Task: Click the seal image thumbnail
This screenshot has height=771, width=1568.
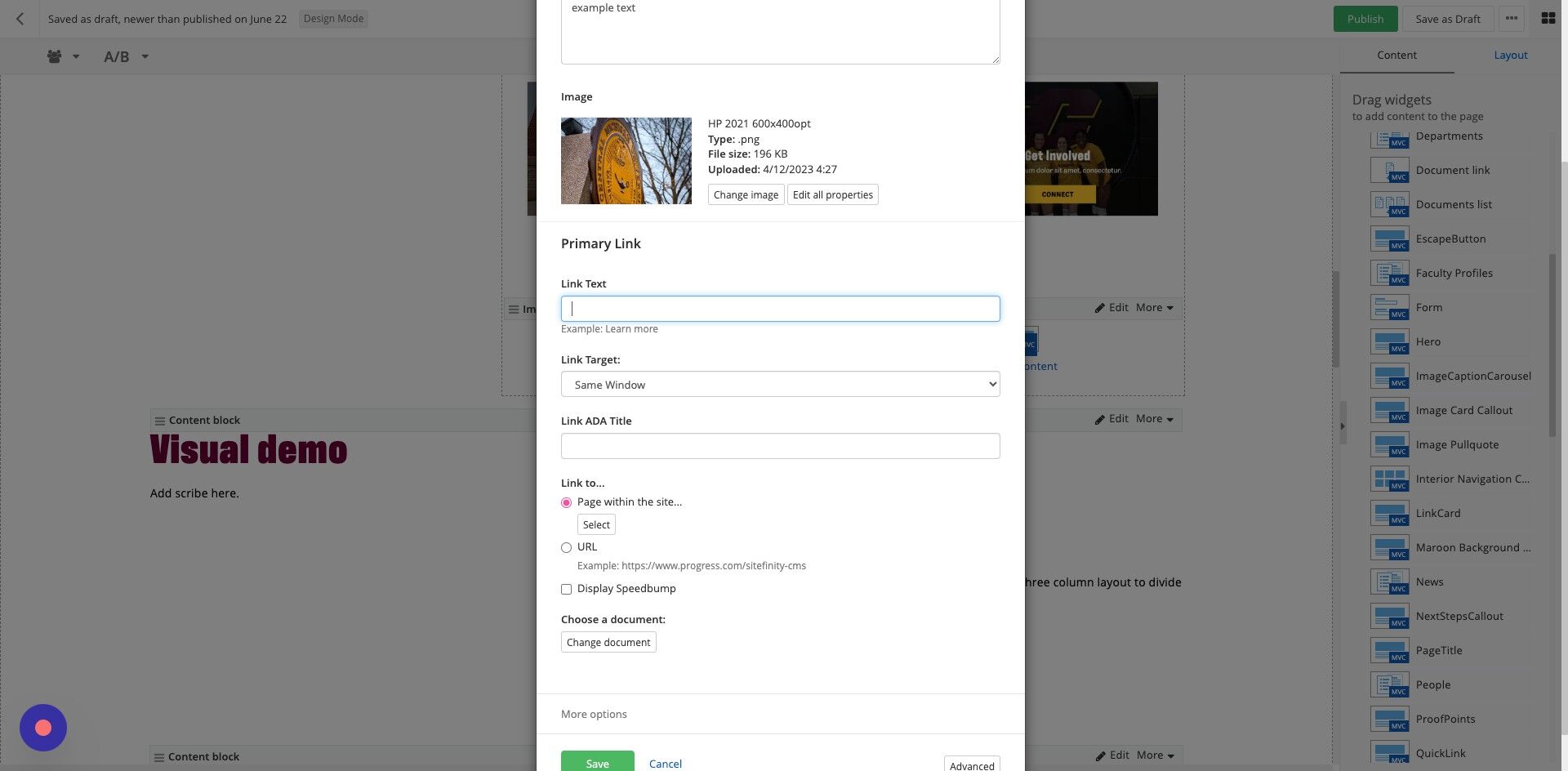Action: coord(626,161)
